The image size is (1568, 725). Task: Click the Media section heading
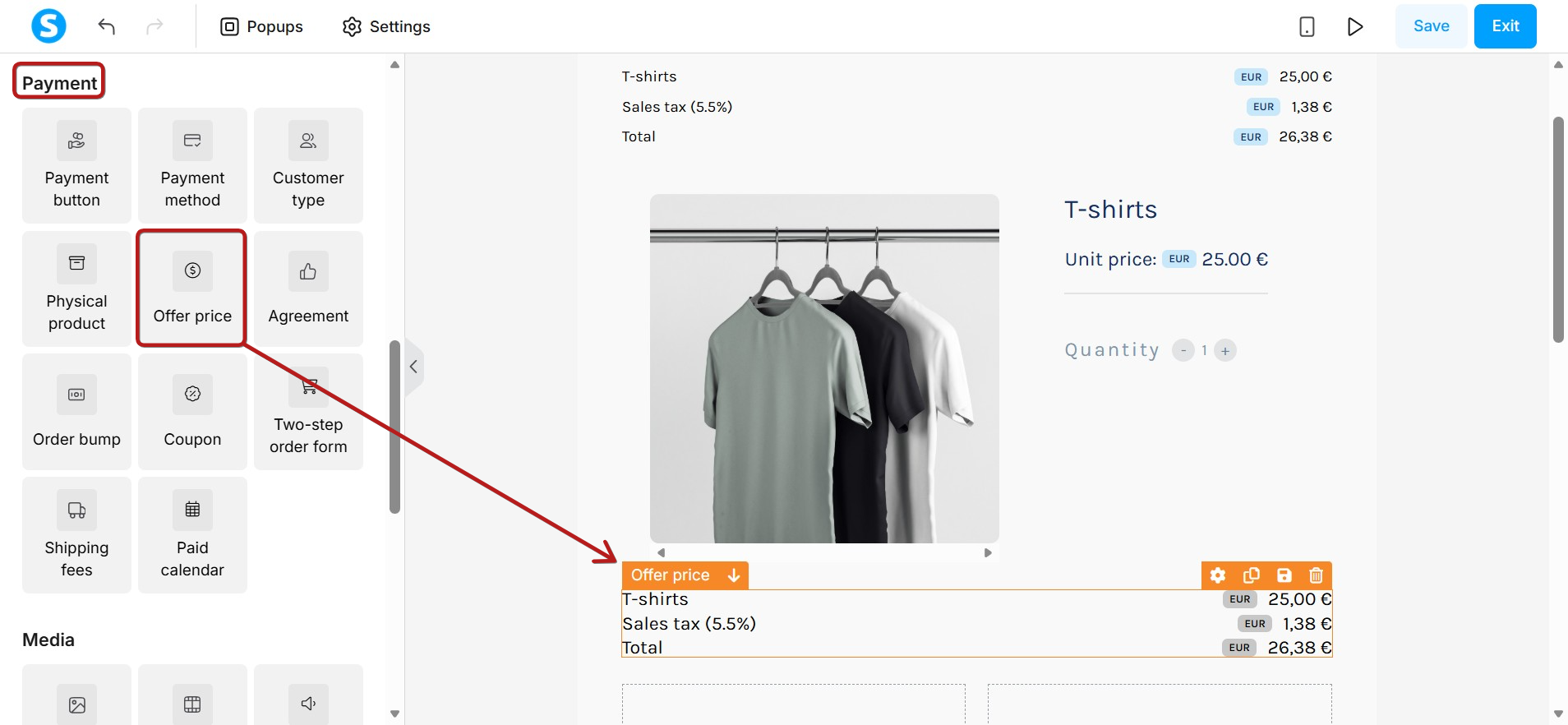[x=48, y=640]
